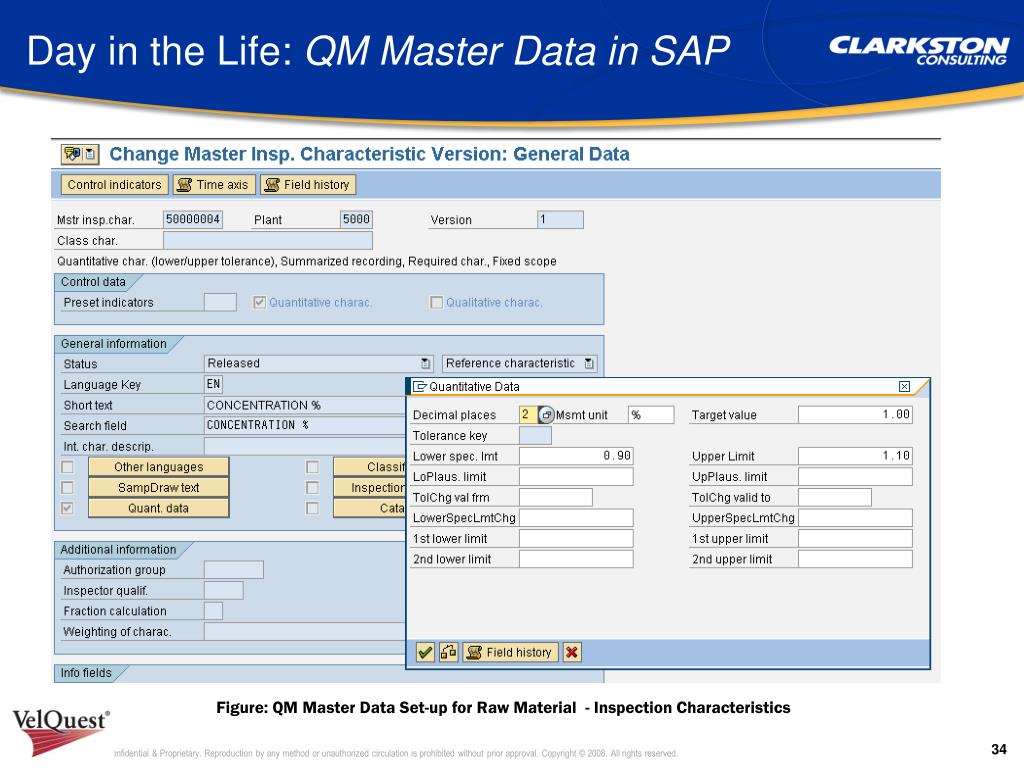Tick the checkbox beside SampDraw text

(x=67, y=488)
